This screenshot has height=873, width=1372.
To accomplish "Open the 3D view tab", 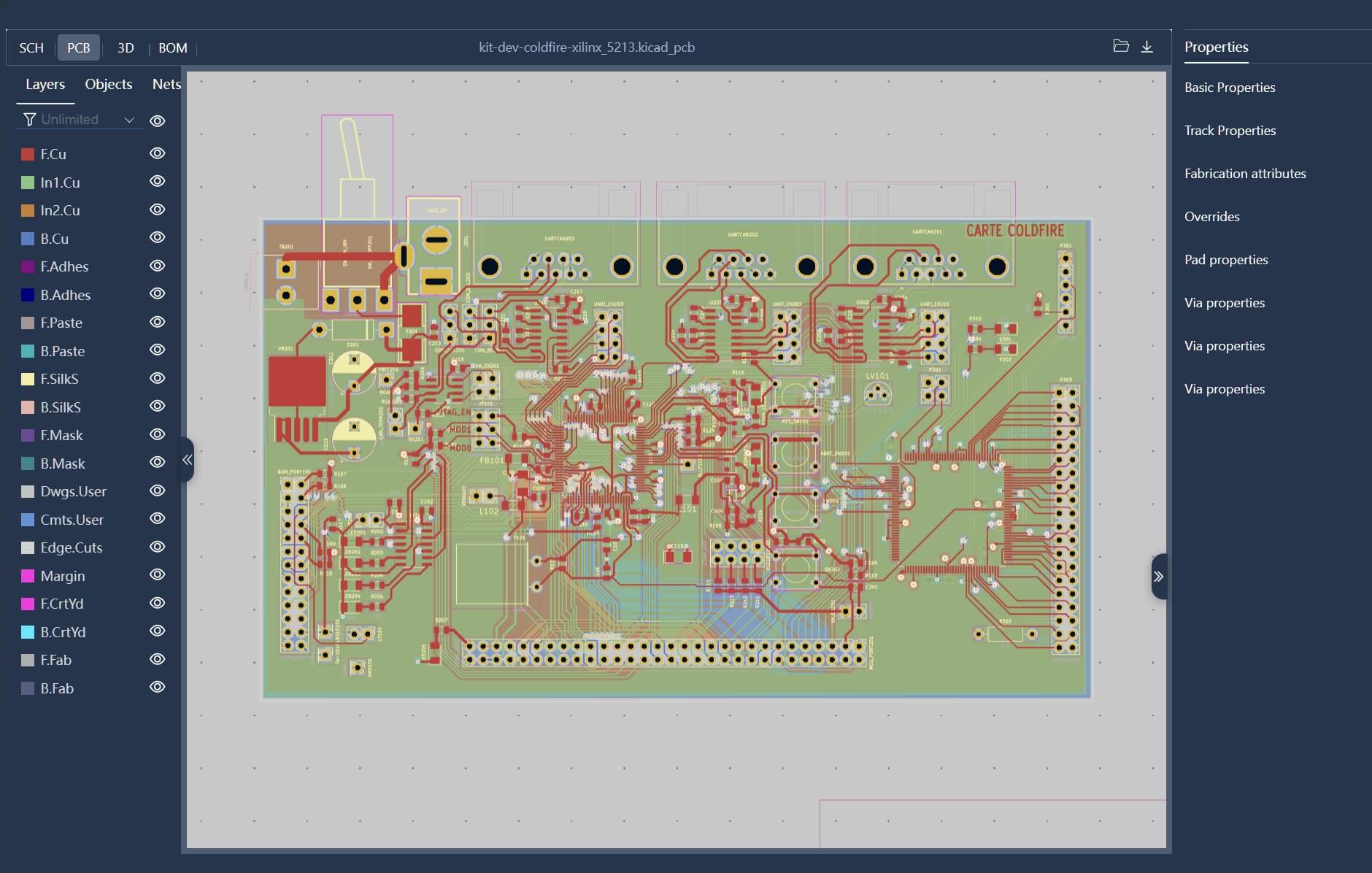I will 126,47.
